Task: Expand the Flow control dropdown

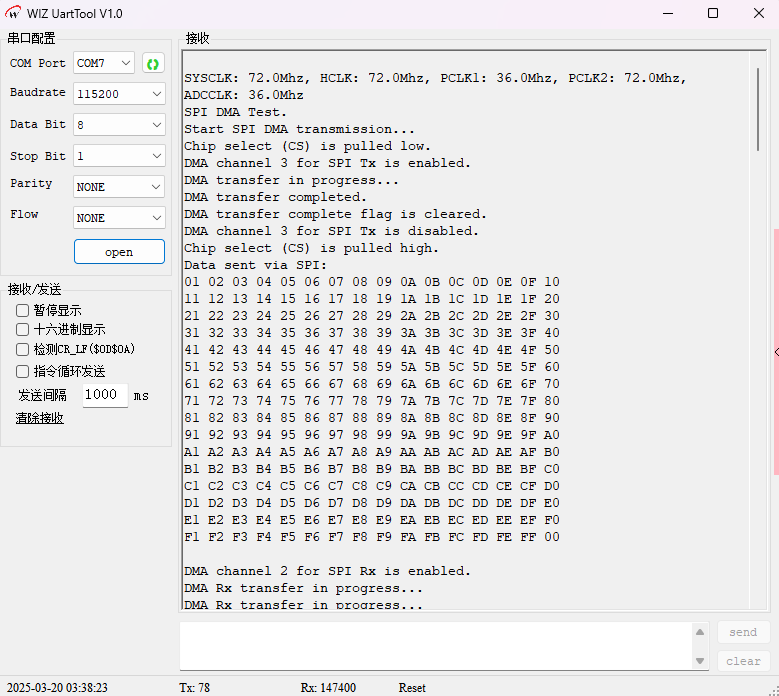Action: [x=119, y=218]
